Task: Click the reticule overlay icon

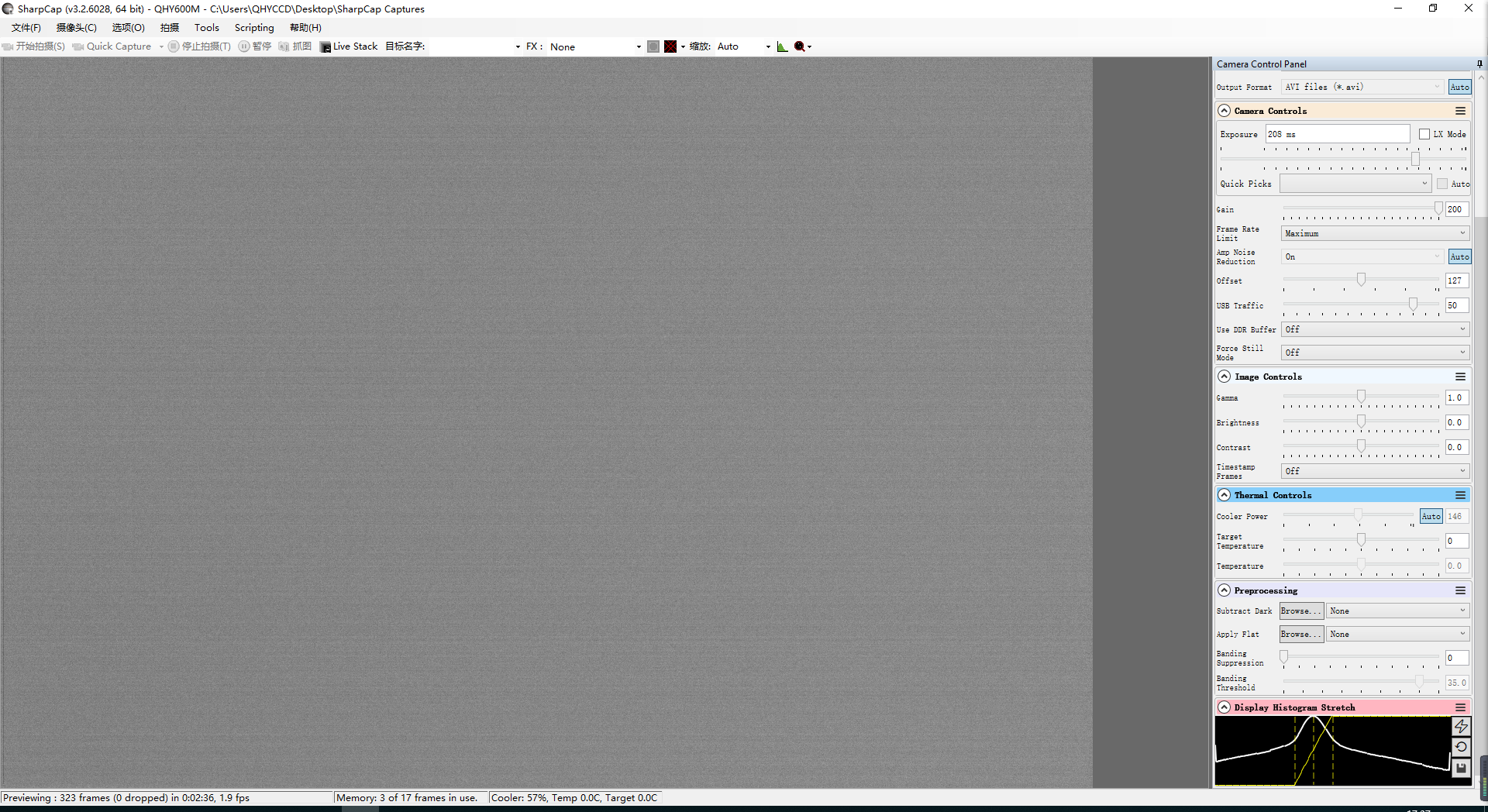Action: point(670,46)
